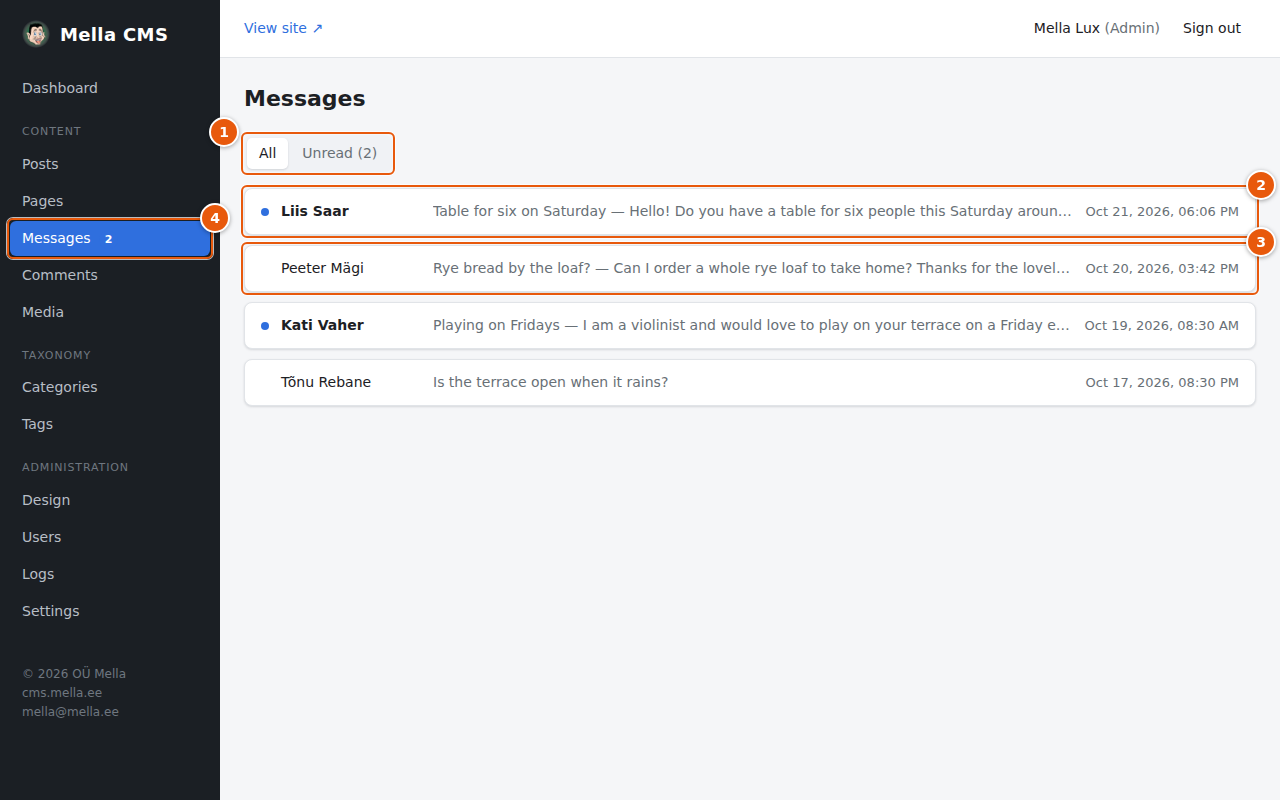Open Comments in the sidebar

click(110, 275)
